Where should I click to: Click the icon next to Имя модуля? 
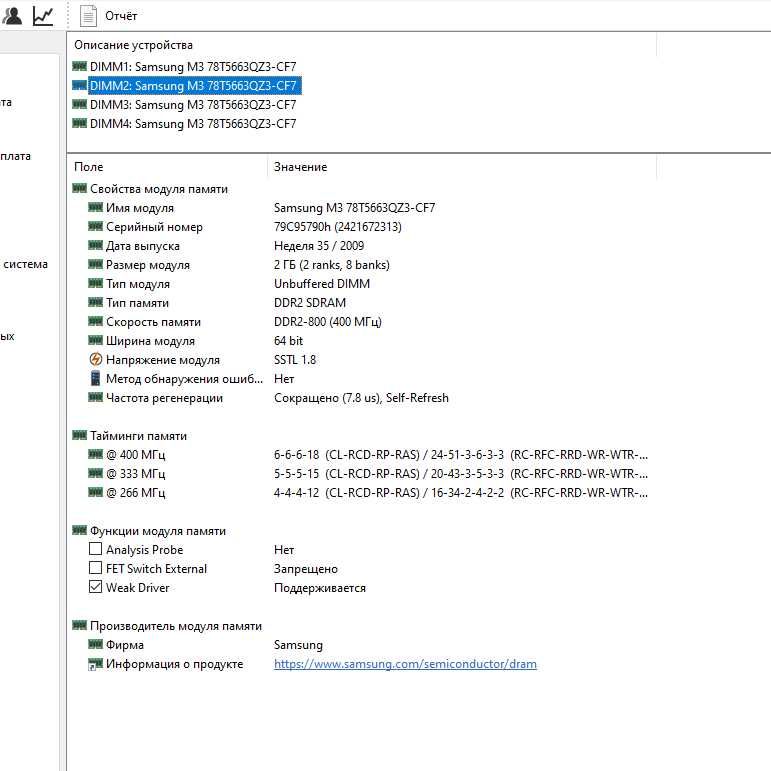pos(95,208)
